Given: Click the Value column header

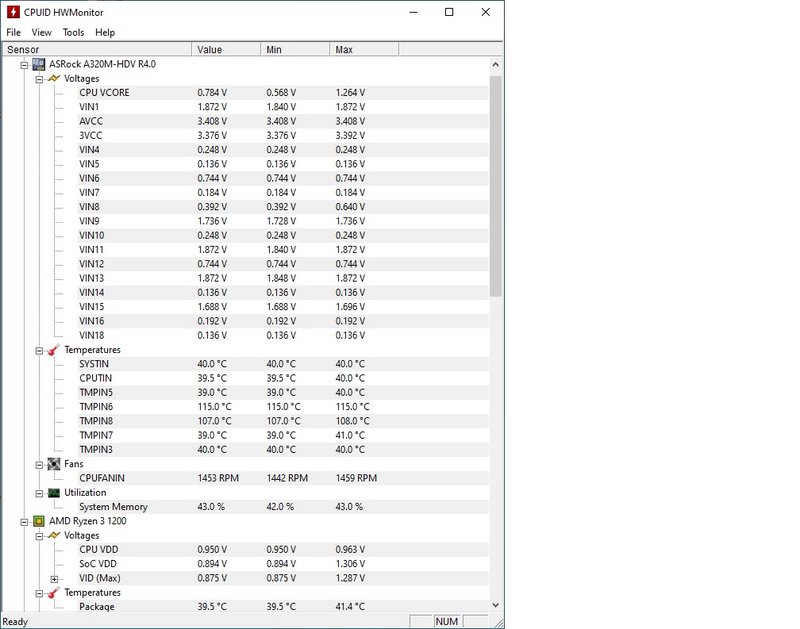Looking at the screenshot, I should click(226, 49).
